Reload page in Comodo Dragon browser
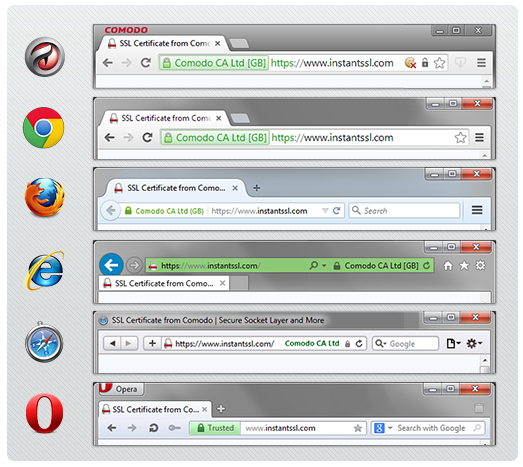523x467 pixels. point(146,63)
